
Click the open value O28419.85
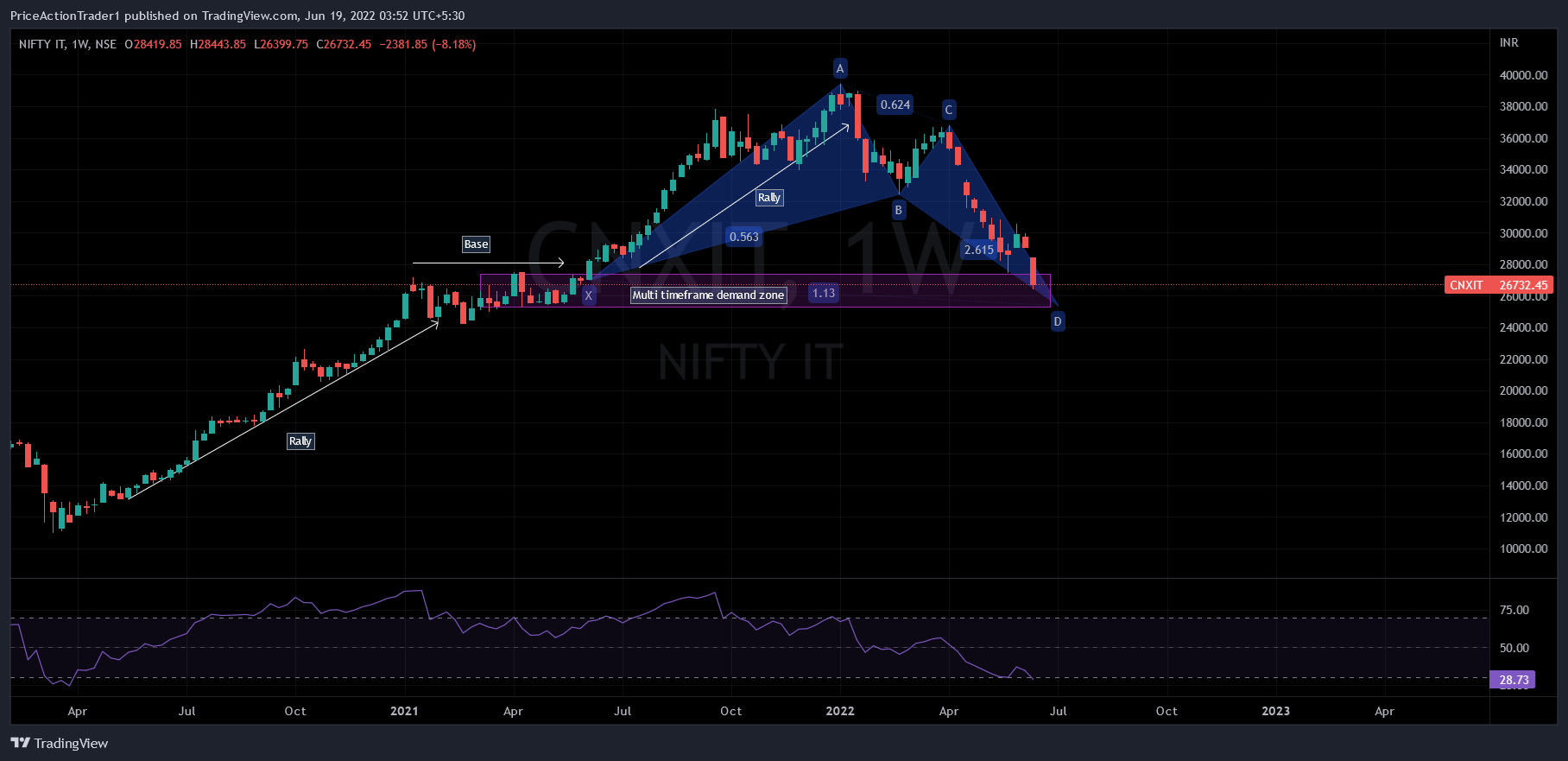[x=154, y=44]
